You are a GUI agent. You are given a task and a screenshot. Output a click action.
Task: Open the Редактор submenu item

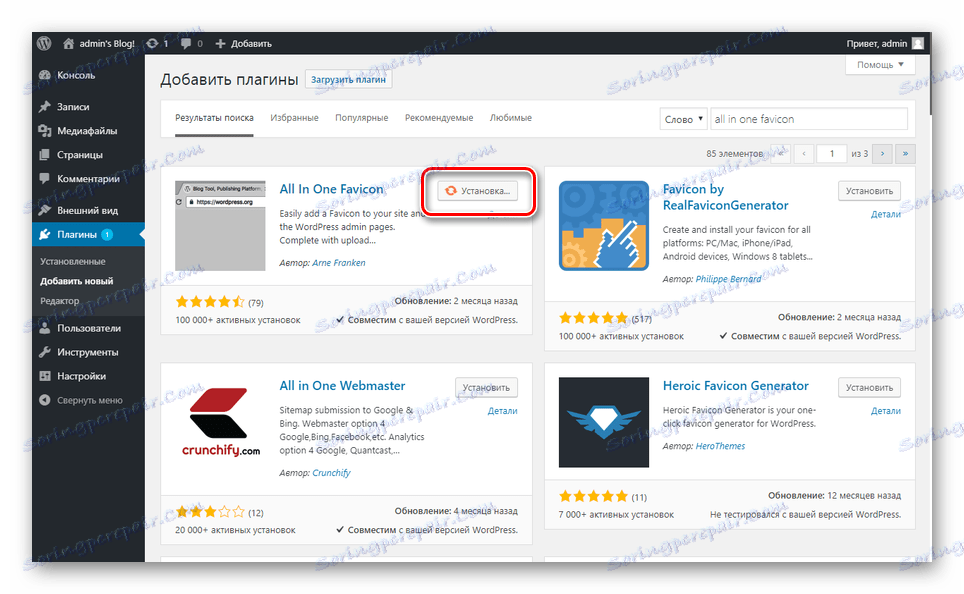(x=60, y=301)
